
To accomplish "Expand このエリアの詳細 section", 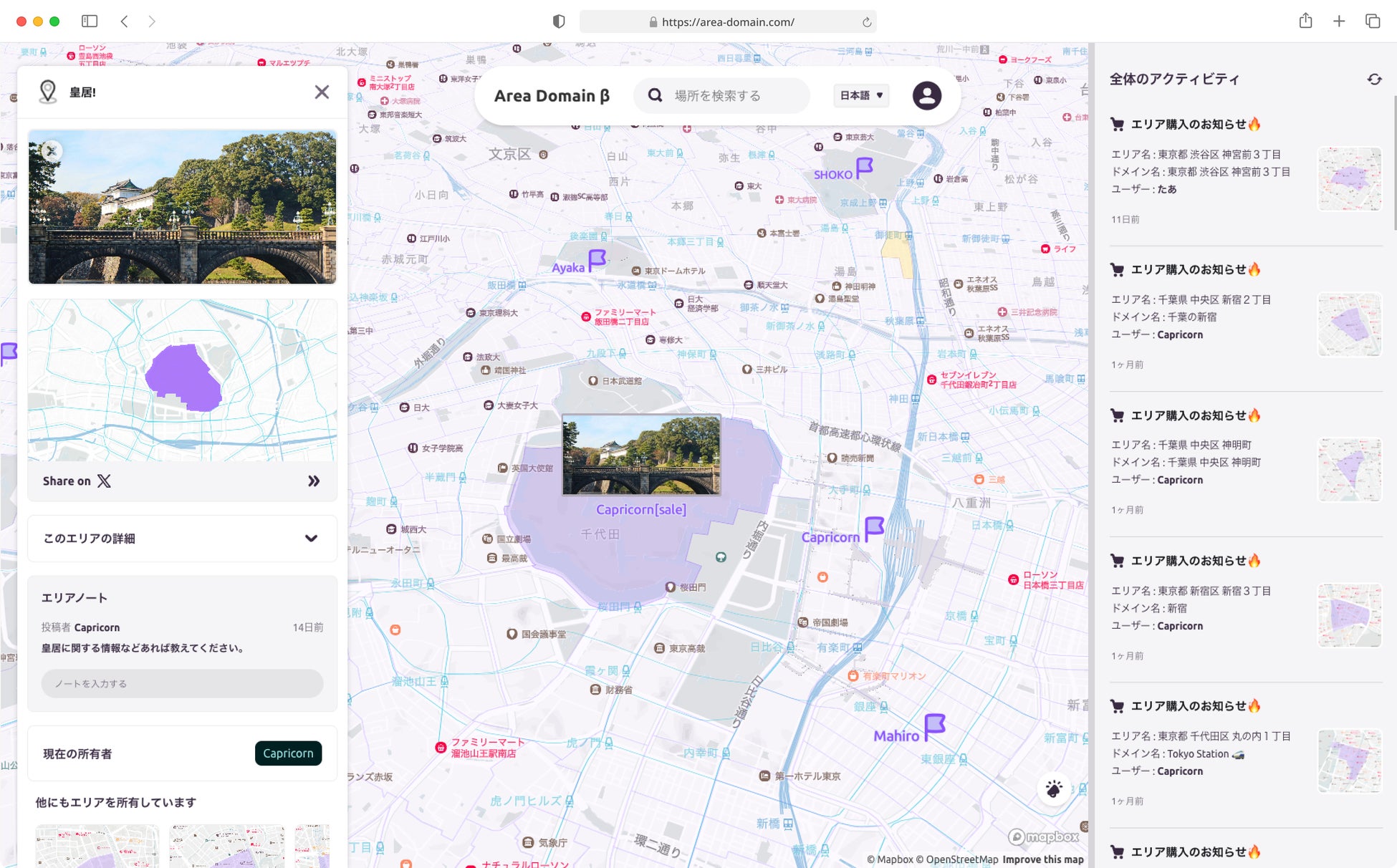I will click(311, 539).
